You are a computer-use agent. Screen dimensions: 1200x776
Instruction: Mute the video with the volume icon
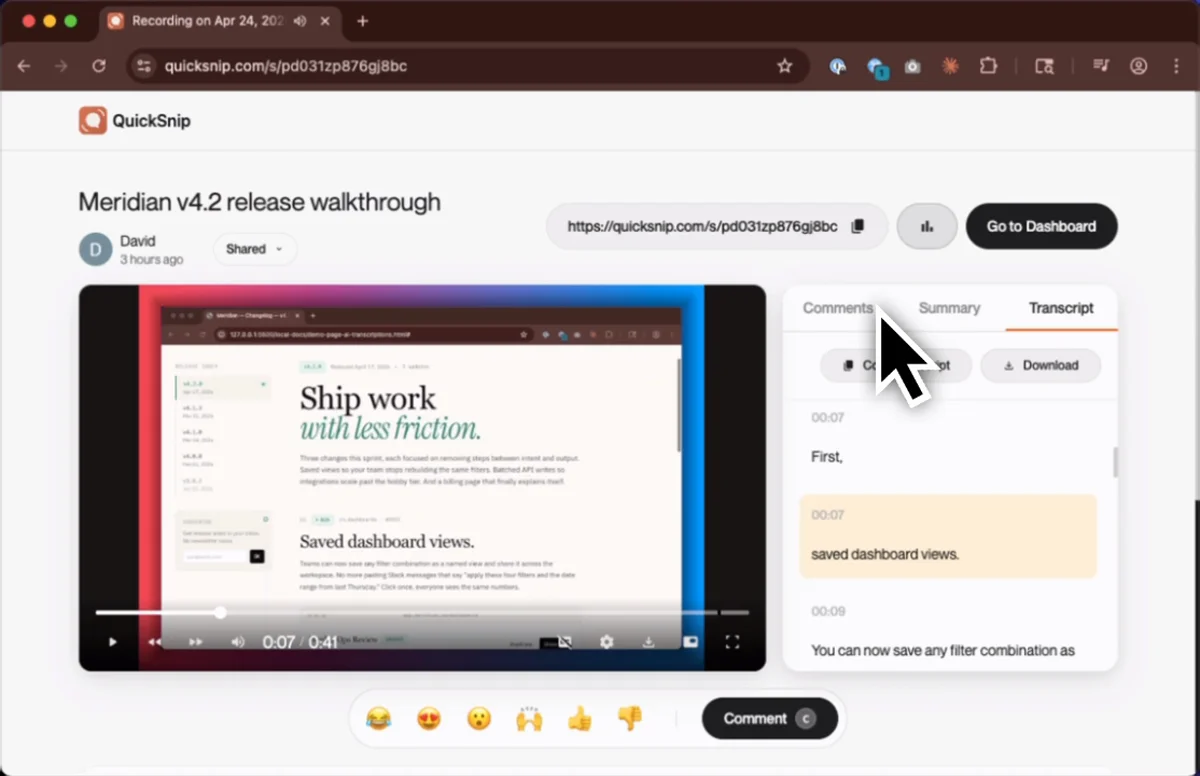(x=238, y=642)
